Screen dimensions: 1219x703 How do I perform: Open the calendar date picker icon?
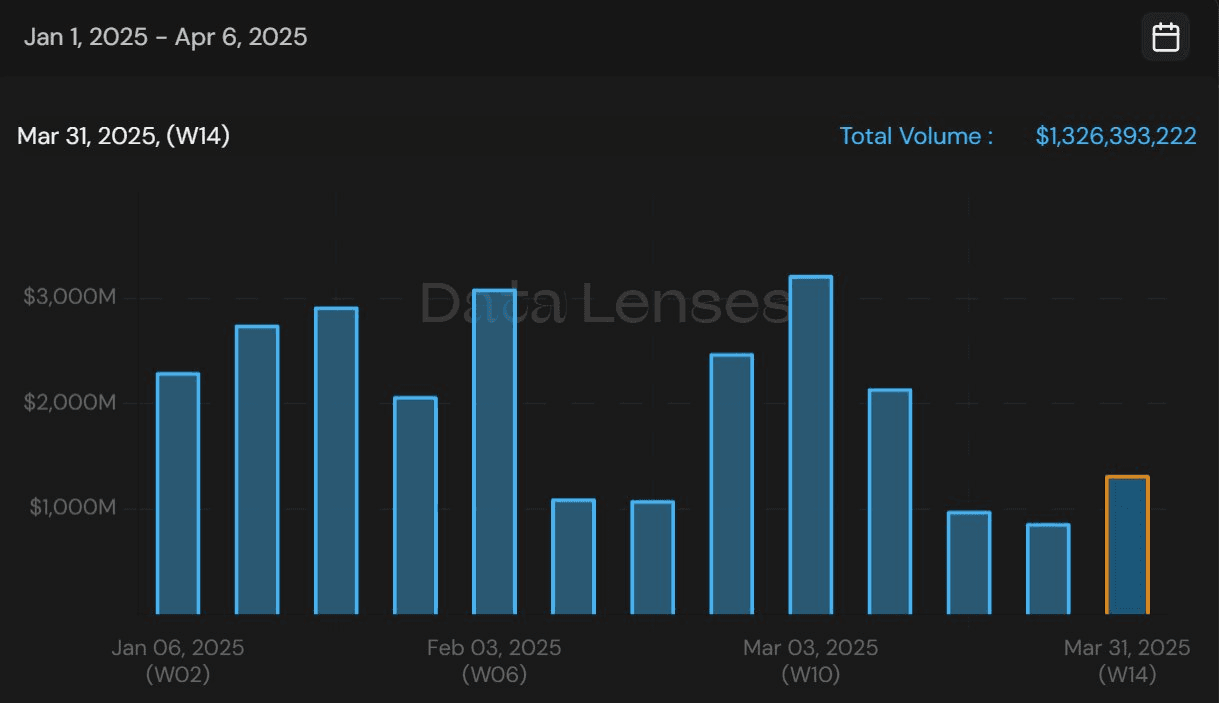tap(1165, 38)
